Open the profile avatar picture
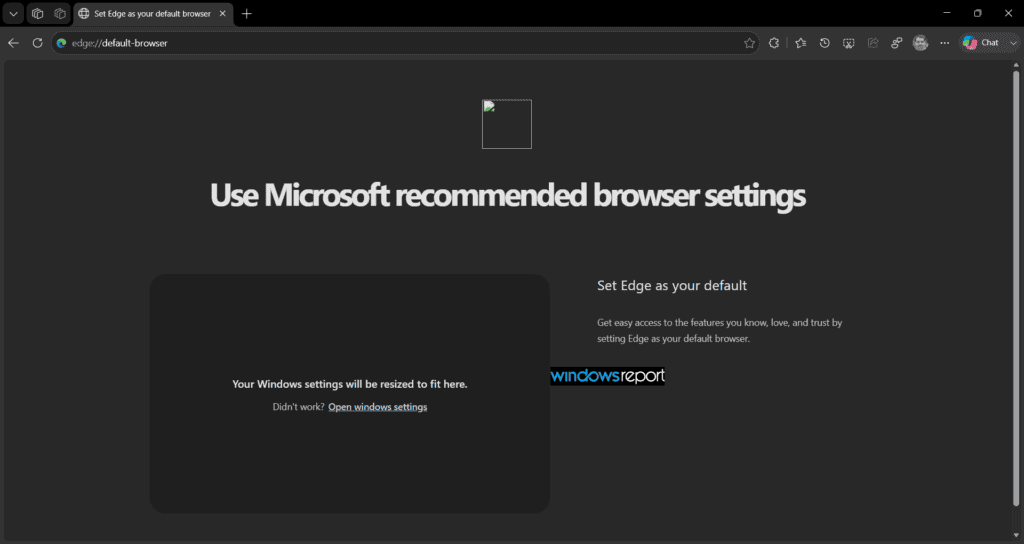Screen dimensions: 1024x544 (920, 43)
